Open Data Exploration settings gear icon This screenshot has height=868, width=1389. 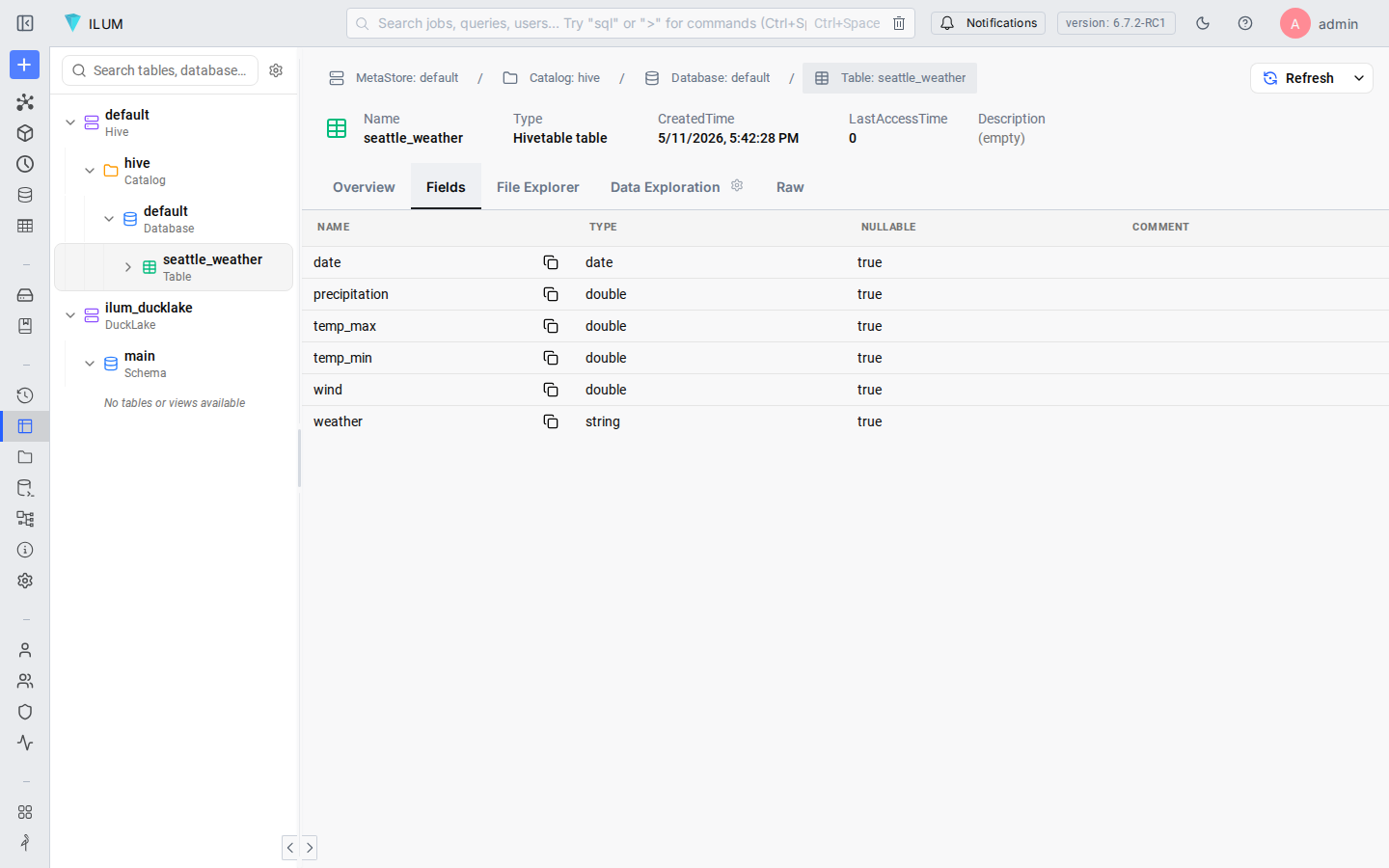[737, 185]
